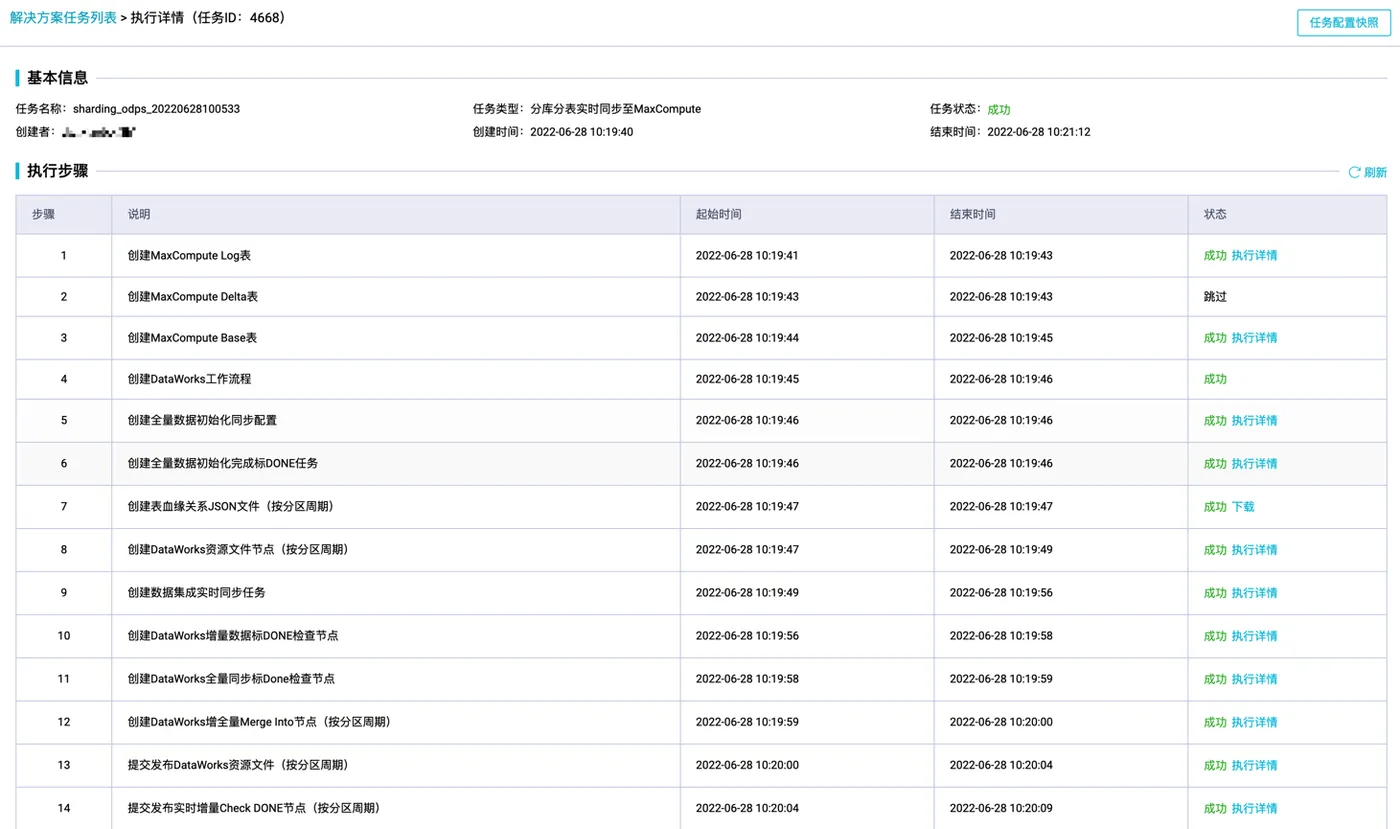Viewport: 1400px width, 829px height.
Task: Click the creation time 2022-06-28 10:19:40
Action: (581, 132)
